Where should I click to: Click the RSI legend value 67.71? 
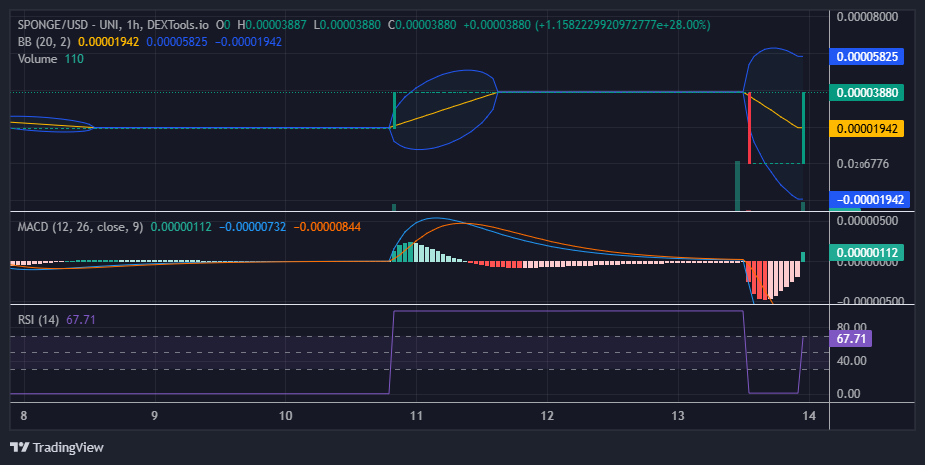pos(81,320)
